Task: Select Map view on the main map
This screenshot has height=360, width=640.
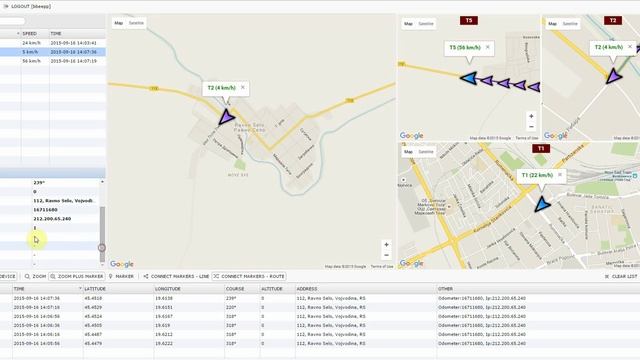Action: 118,23
